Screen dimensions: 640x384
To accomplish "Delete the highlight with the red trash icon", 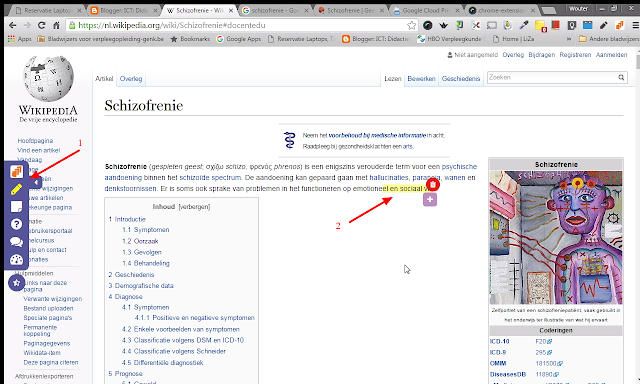I will 433,184.
